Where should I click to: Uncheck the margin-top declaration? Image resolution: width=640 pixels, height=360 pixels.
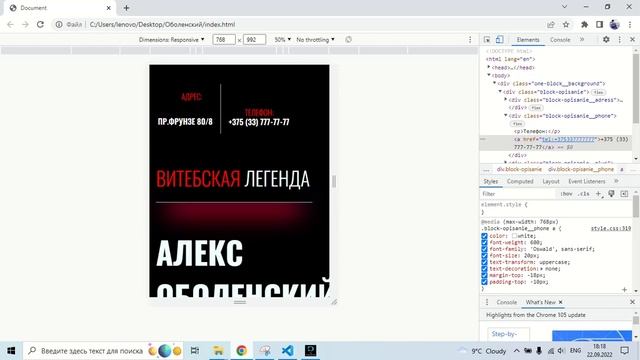(x=484, y=275)
